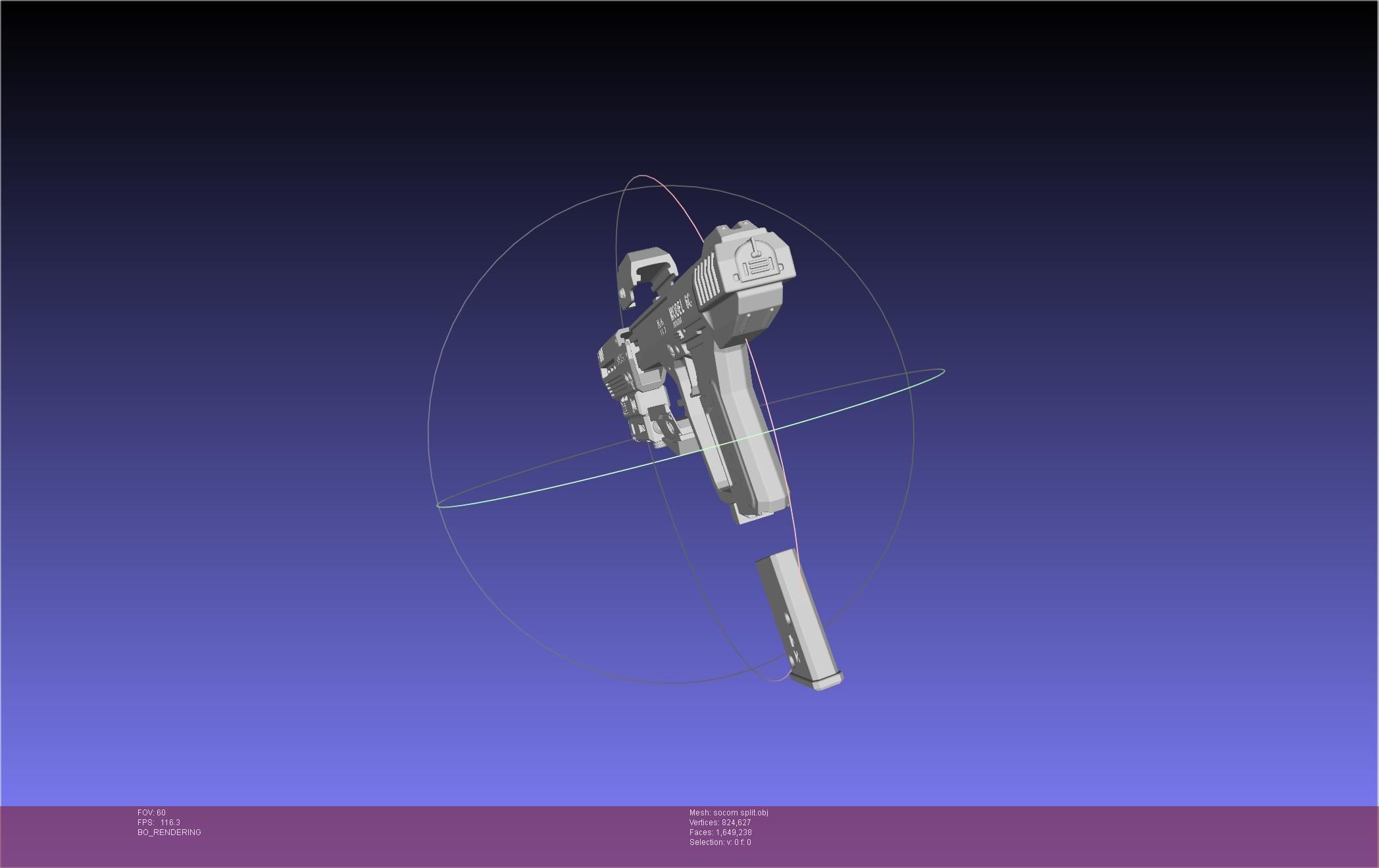
Task: Click the Selection v: 0 f: 0 text
Action: (x=720, y=842)
